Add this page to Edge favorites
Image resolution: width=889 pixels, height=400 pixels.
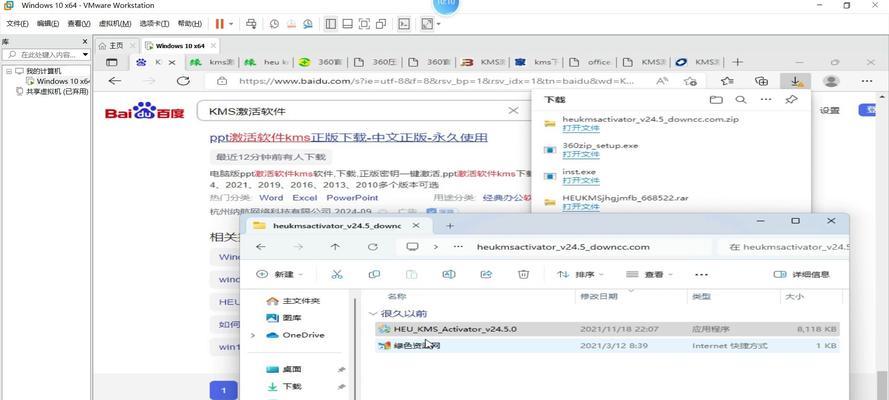click(x=690, y=81)
